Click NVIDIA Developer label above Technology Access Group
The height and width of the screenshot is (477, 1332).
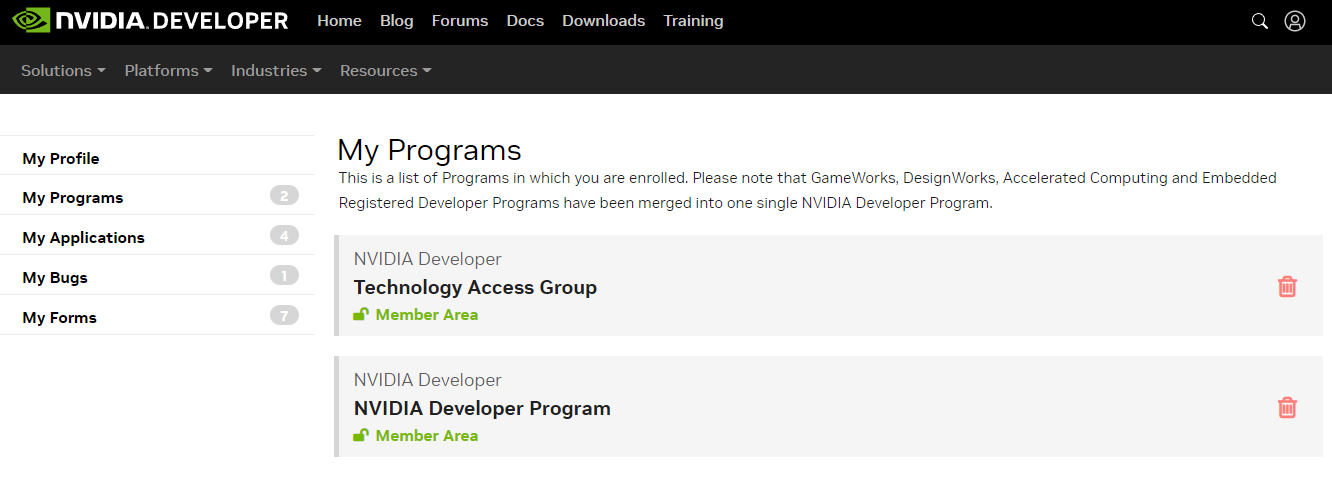point(427,259)
